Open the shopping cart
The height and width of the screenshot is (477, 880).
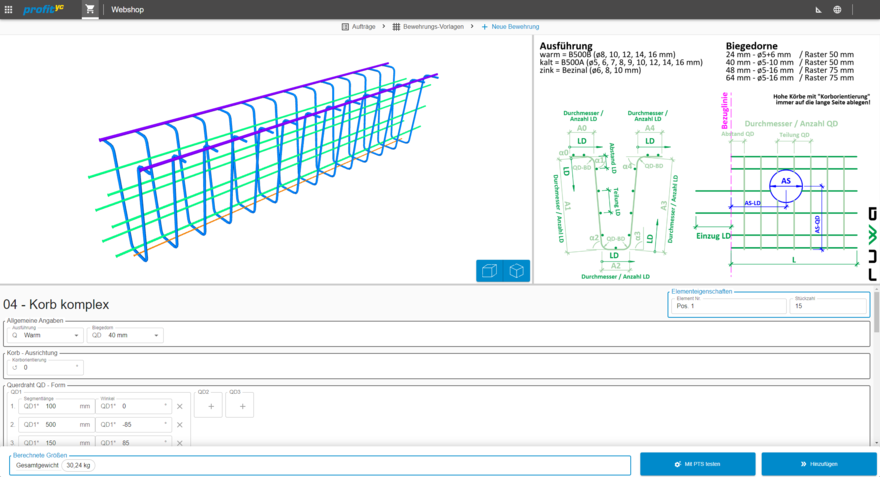click(90, 9)
